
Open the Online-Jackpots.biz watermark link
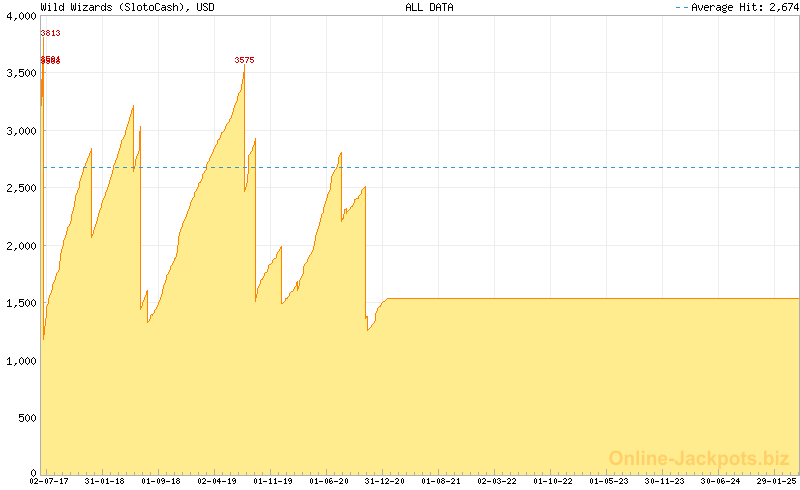click(x=699, y=458)
